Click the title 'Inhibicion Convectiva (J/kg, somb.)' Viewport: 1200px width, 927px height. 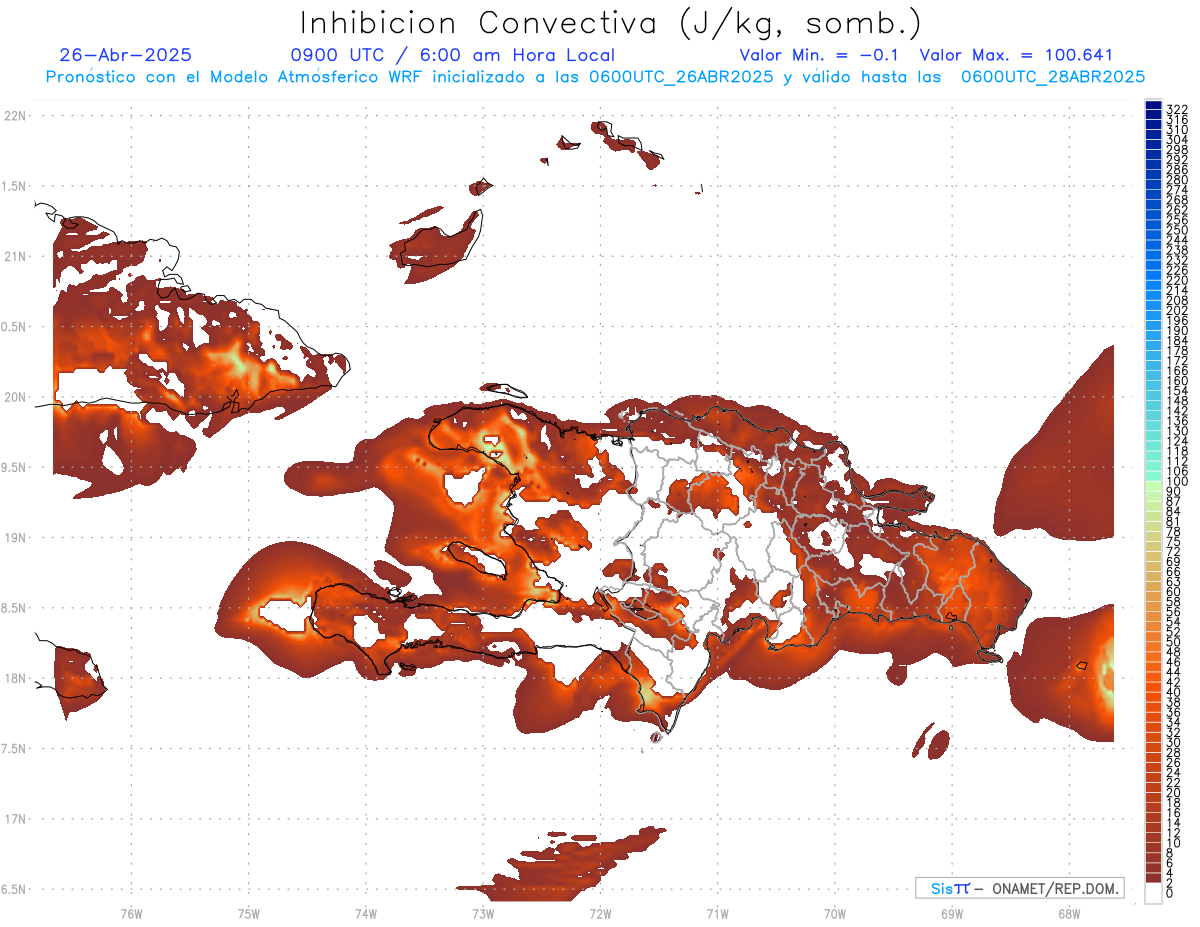(611, 23)
